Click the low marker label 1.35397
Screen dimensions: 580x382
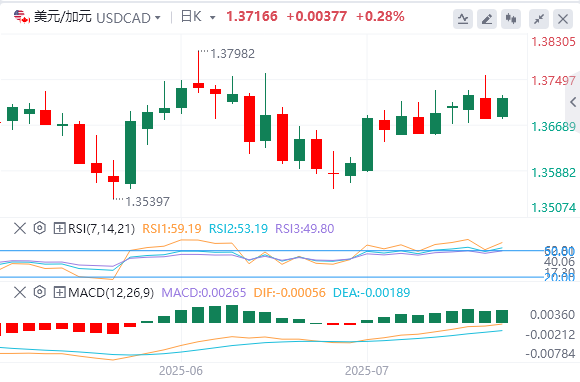coord(148,202)
